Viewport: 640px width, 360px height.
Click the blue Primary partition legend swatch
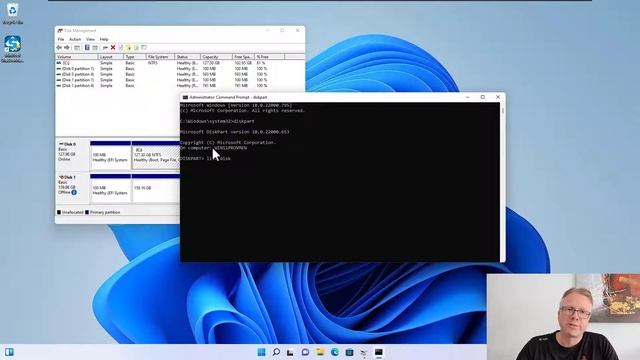tap(87, 212)
